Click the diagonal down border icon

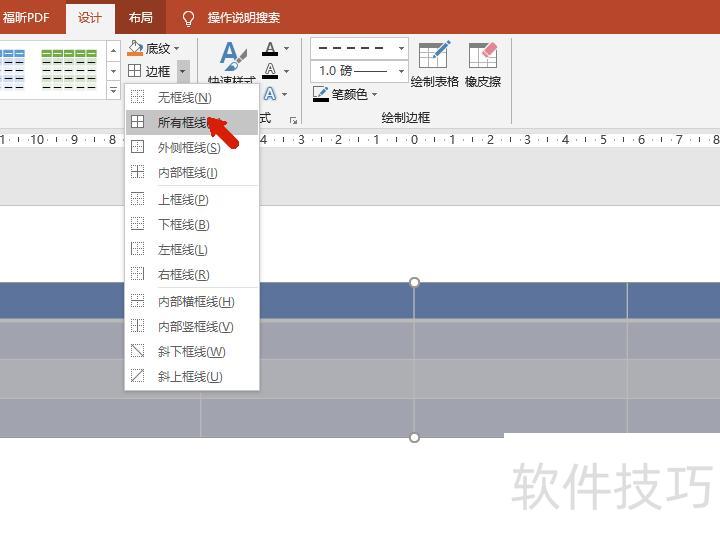137,351
